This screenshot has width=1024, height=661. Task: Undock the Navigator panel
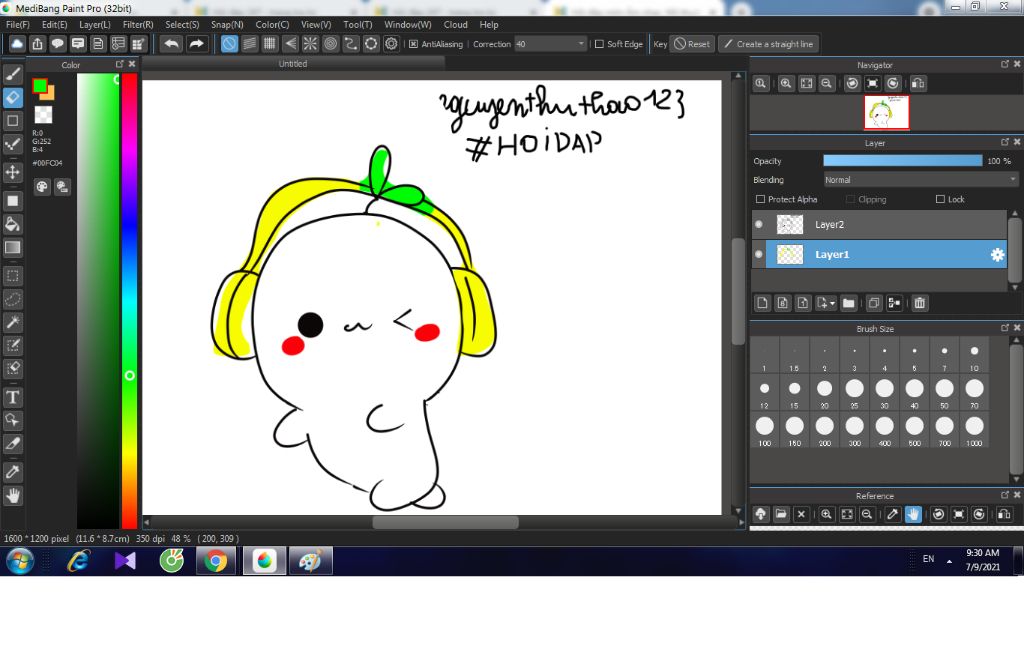(1005, 64)
